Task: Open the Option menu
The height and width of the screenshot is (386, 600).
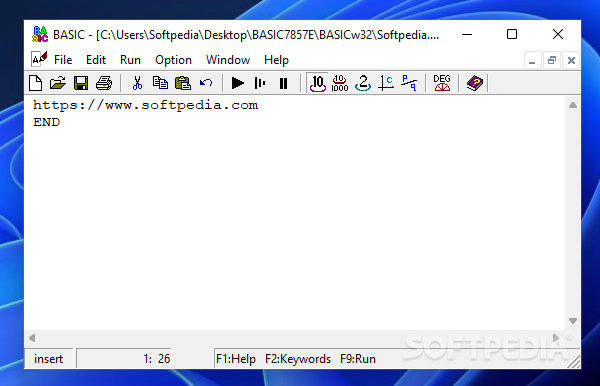Action: (x=173, y=60)
